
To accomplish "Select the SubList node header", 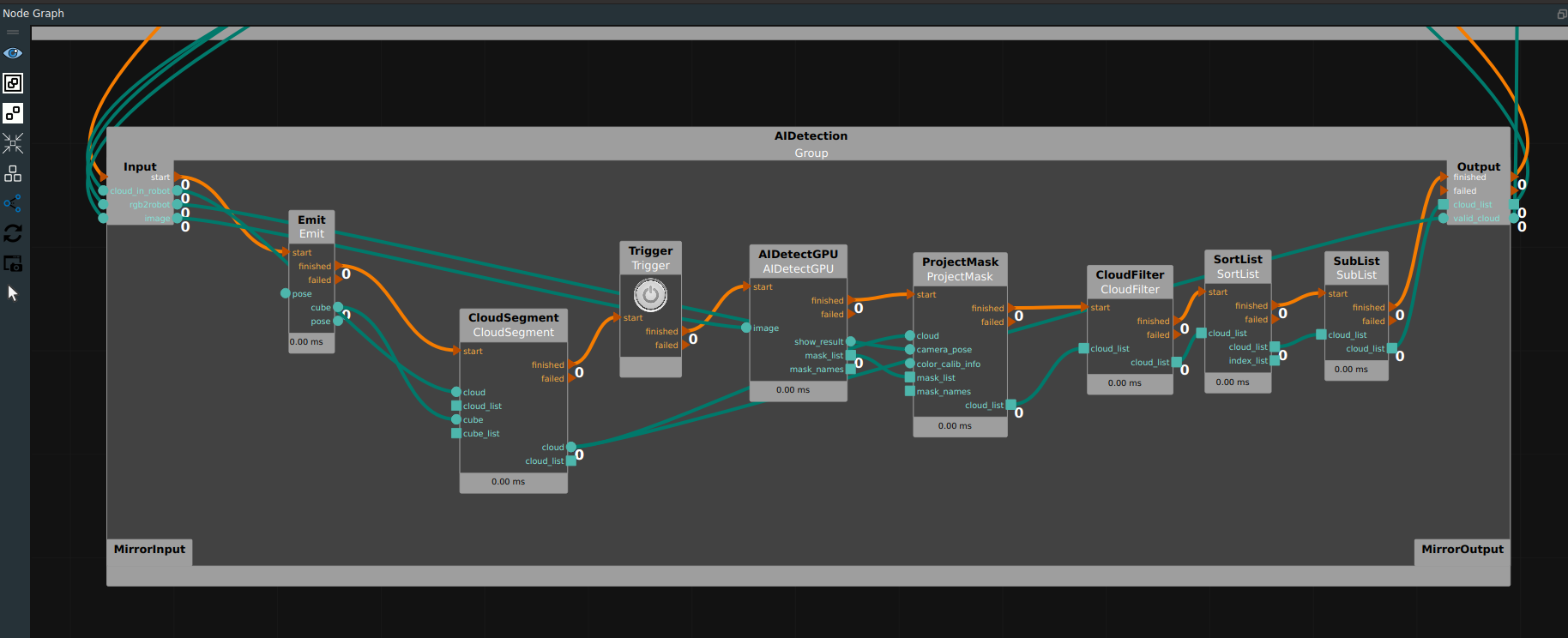I will pos(1356,268).
